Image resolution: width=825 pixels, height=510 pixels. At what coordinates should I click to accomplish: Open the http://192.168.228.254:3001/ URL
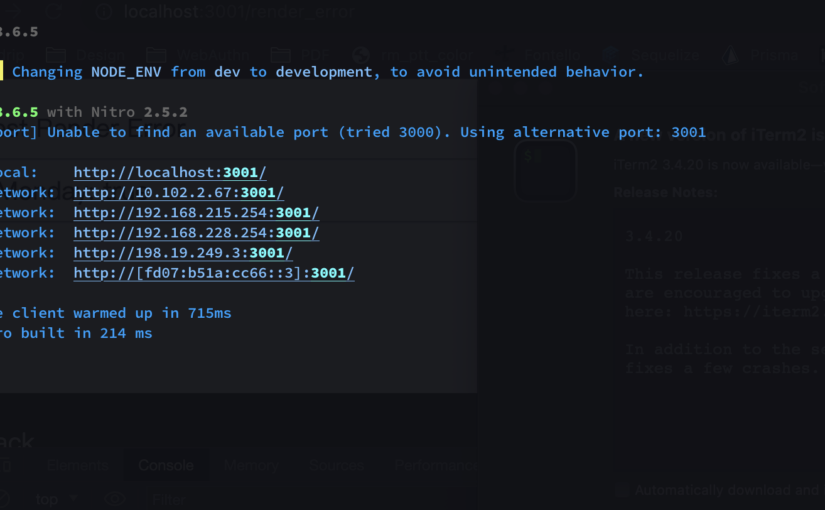196,233
